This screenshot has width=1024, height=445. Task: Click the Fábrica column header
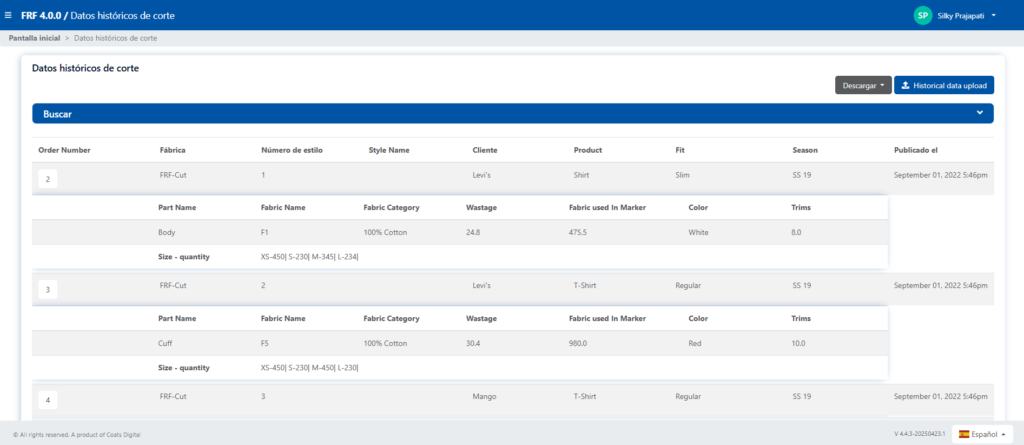[x=173, y=150]
